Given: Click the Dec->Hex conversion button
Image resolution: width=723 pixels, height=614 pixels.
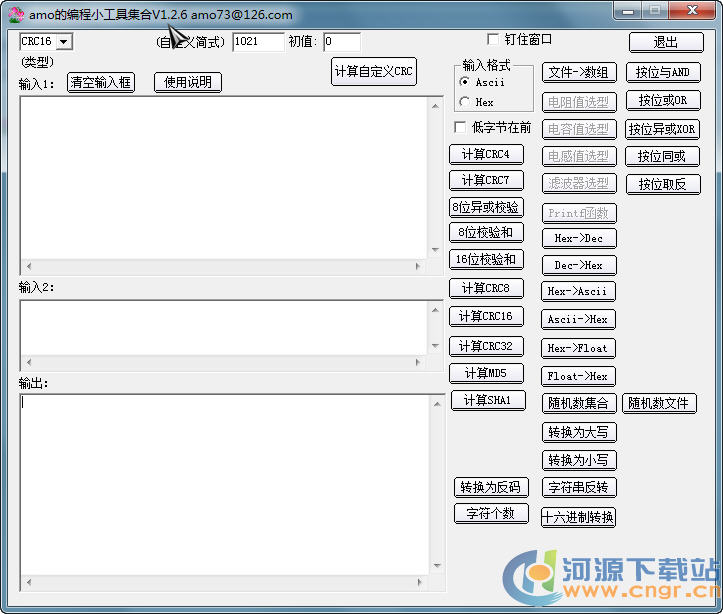Looking at the screenshot, I should (579, 266).
